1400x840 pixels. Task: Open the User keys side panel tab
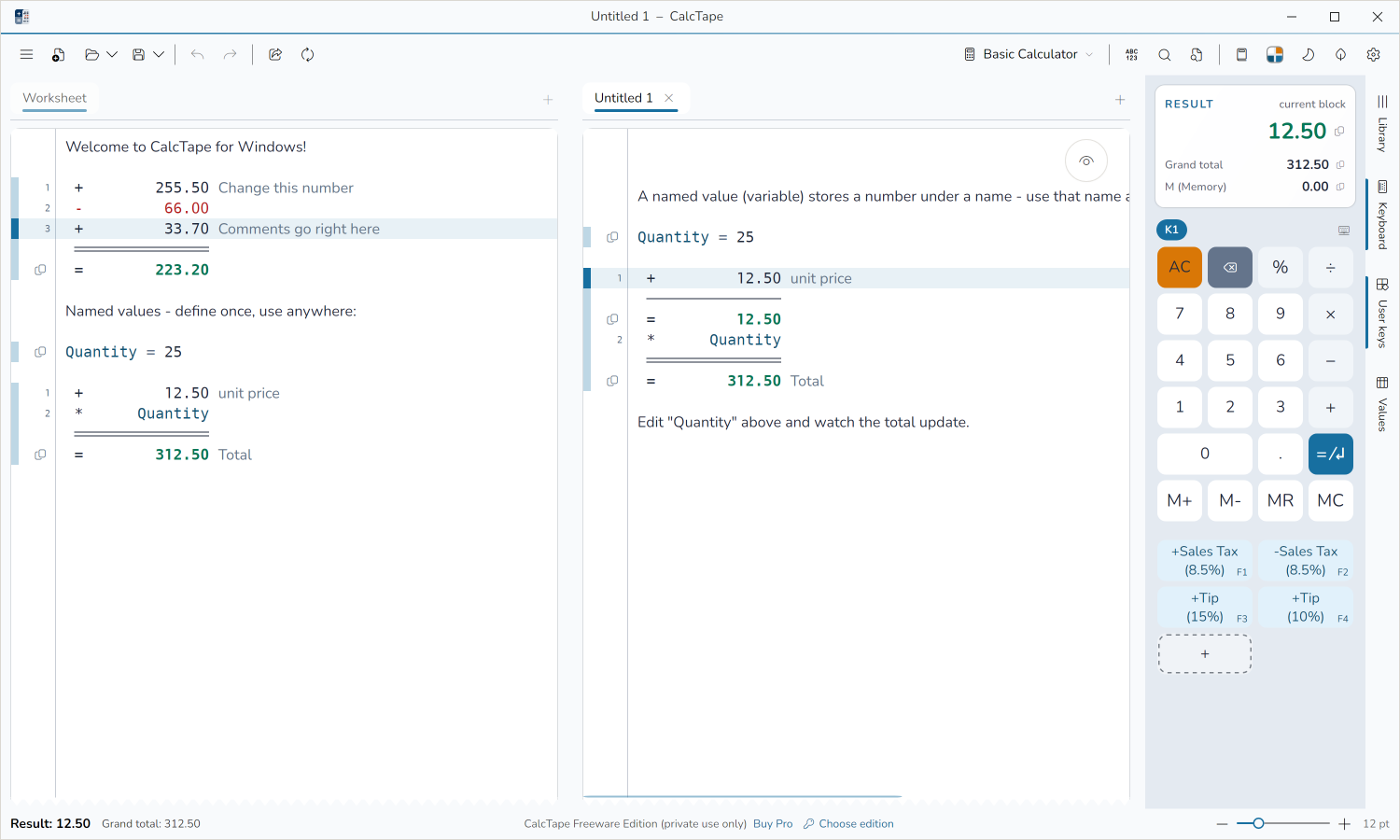[1382, 313]
